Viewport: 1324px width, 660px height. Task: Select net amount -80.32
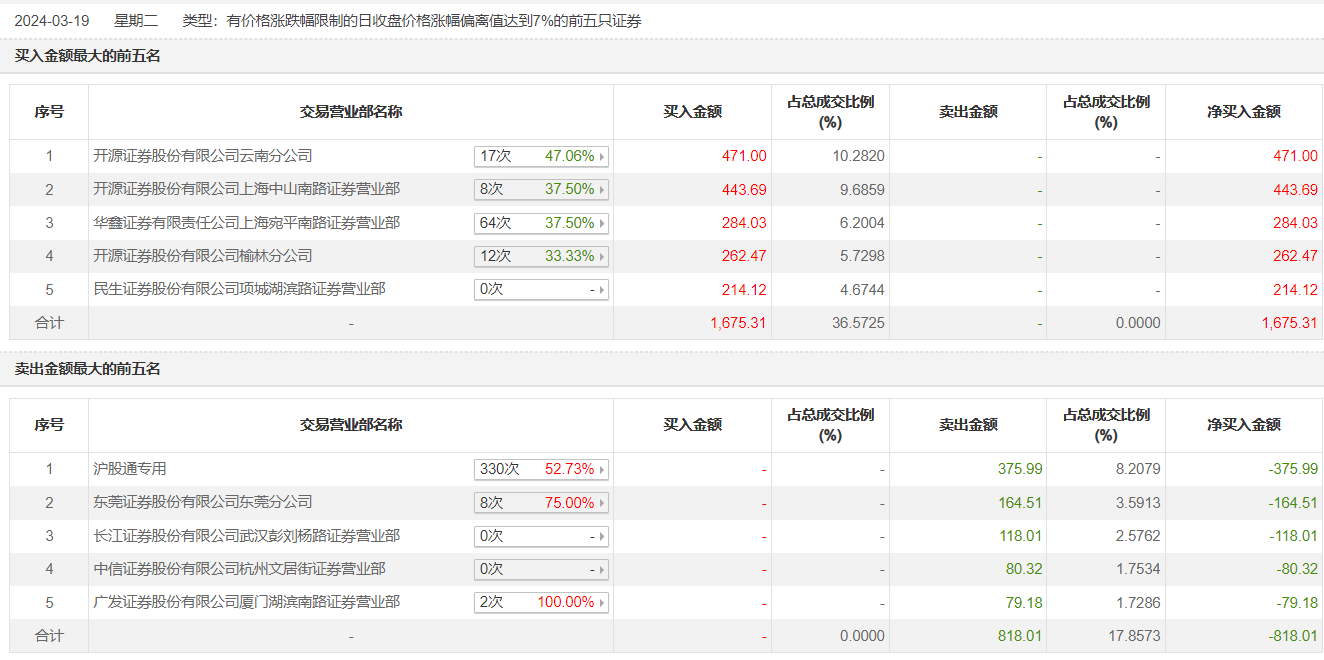[x=1296, y=569]
